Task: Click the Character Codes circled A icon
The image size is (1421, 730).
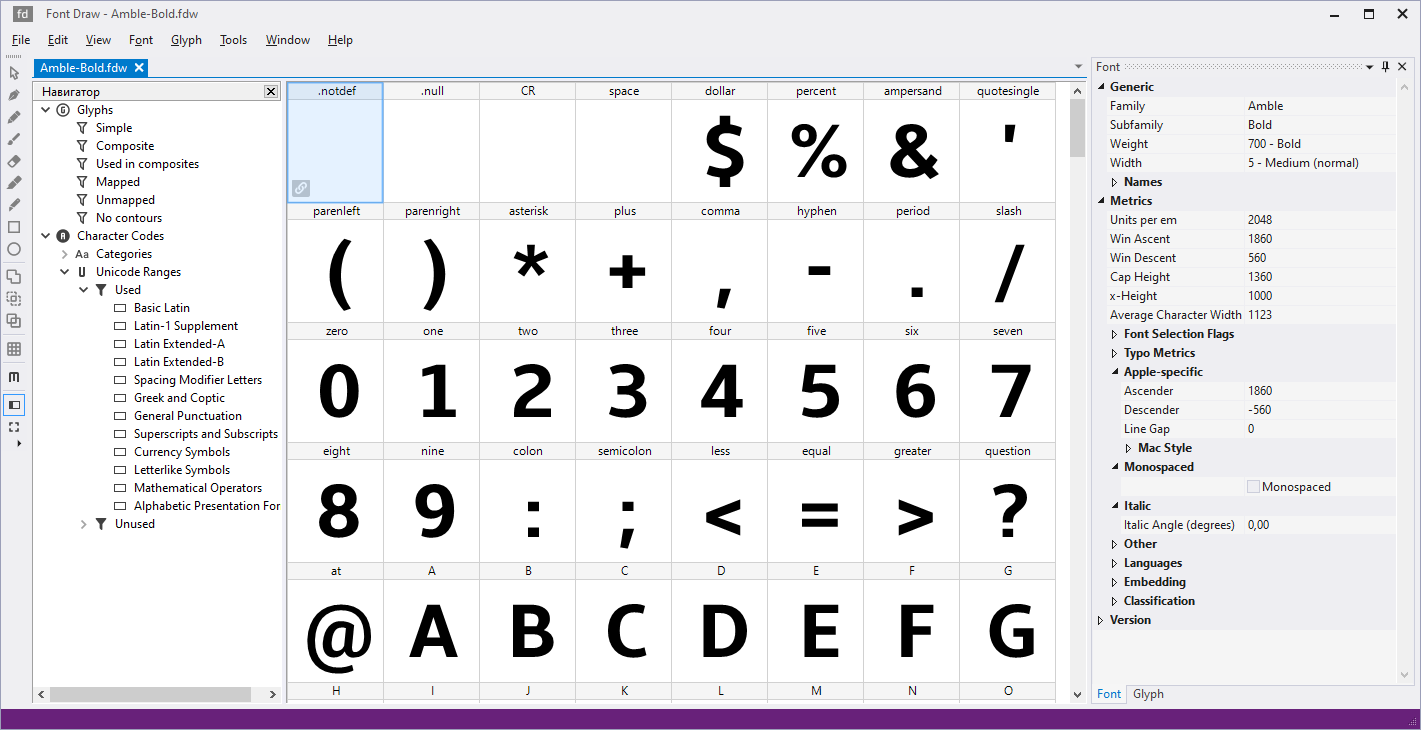Action: [63, 236]
